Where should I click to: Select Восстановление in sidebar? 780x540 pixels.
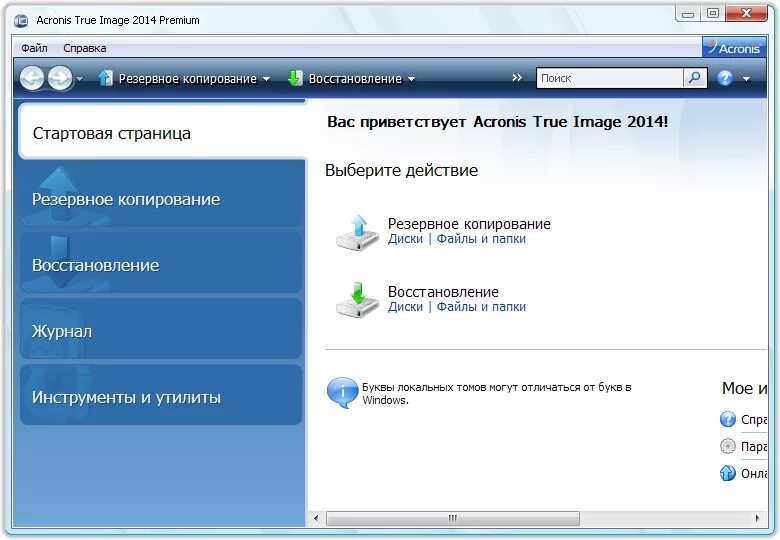click(161, 265)
